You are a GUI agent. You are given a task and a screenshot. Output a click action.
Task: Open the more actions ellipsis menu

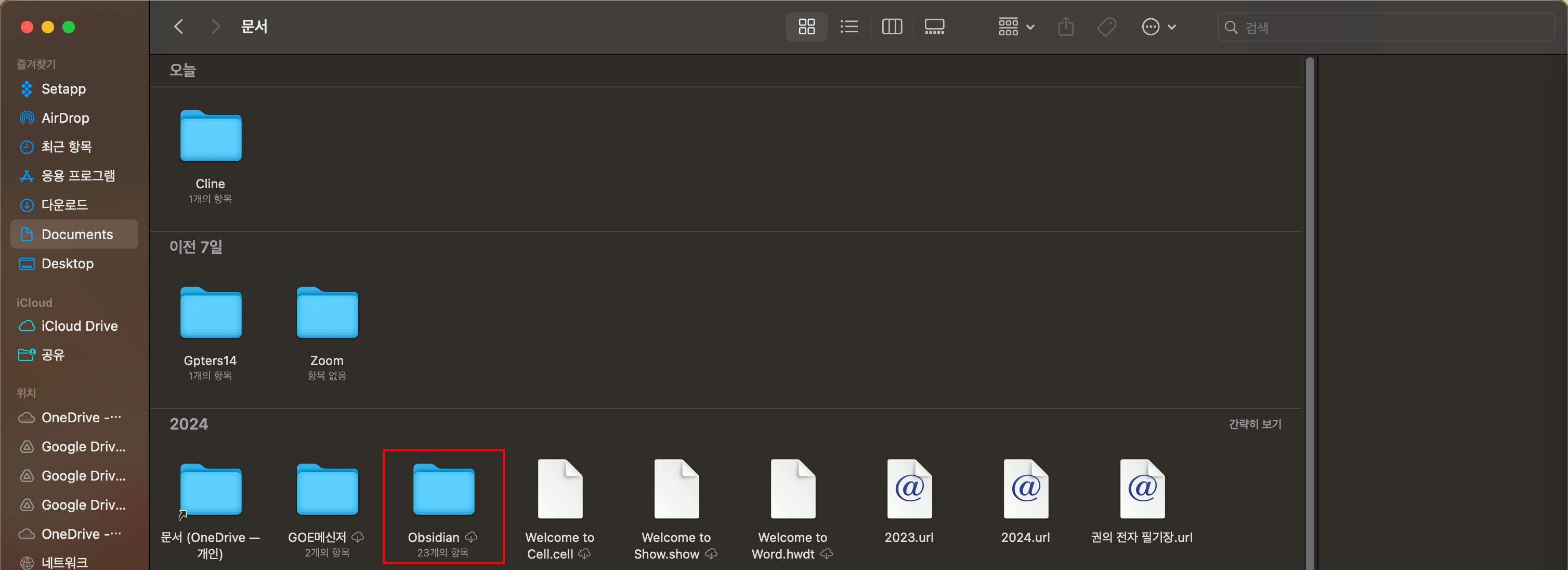(1158, 27)
